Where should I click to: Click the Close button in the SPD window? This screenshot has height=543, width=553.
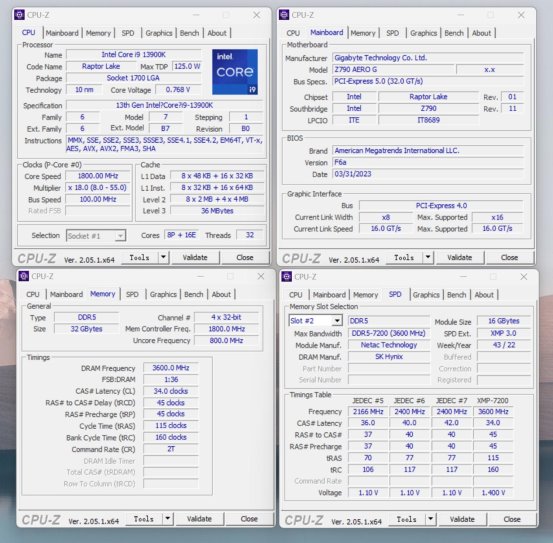click(512, 519)
